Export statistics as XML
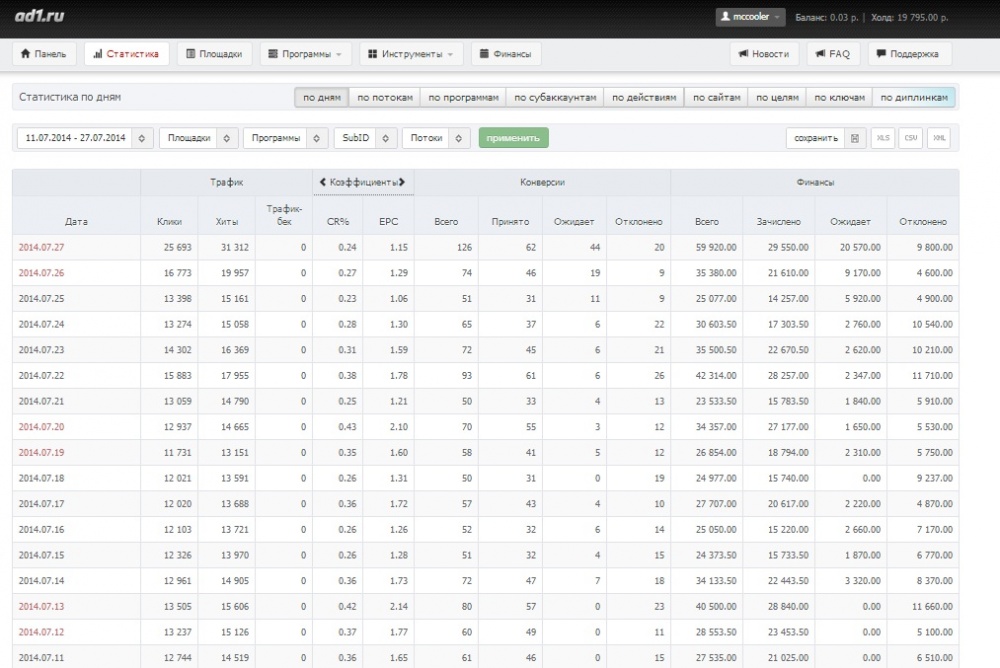This screenshot has width=1000, height=668. [x=939, y=138]
